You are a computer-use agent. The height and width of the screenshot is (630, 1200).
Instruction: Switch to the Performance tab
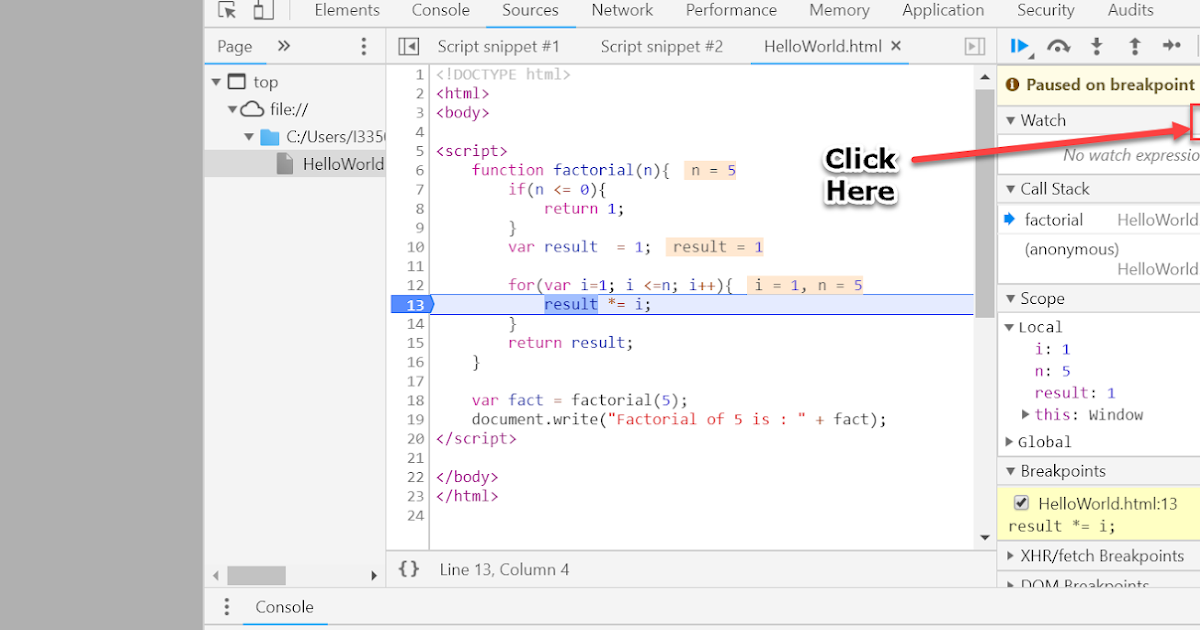coord(731,10)
